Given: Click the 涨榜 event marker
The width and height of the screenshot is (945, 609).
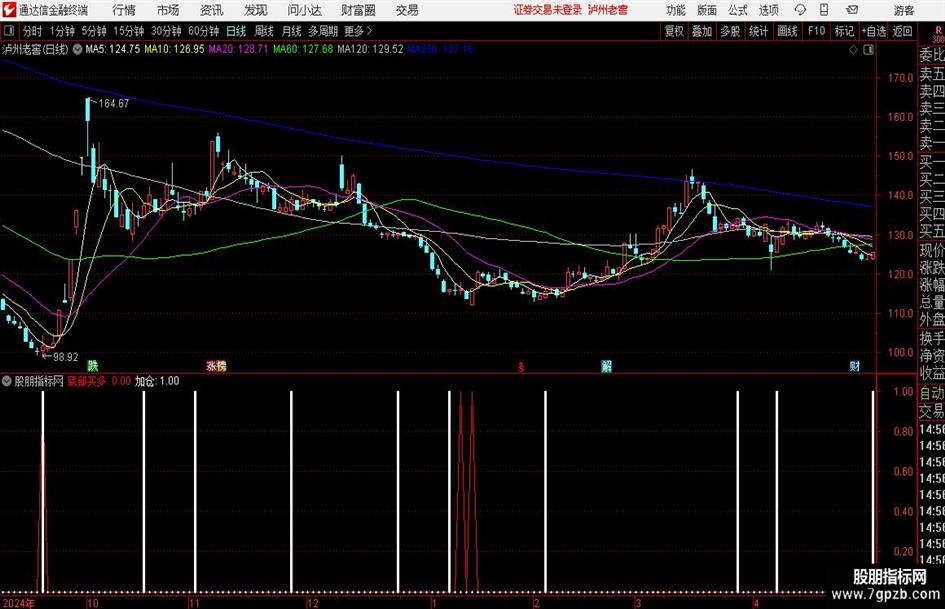Looking at the screenshot, I should (x=216, y=365).
